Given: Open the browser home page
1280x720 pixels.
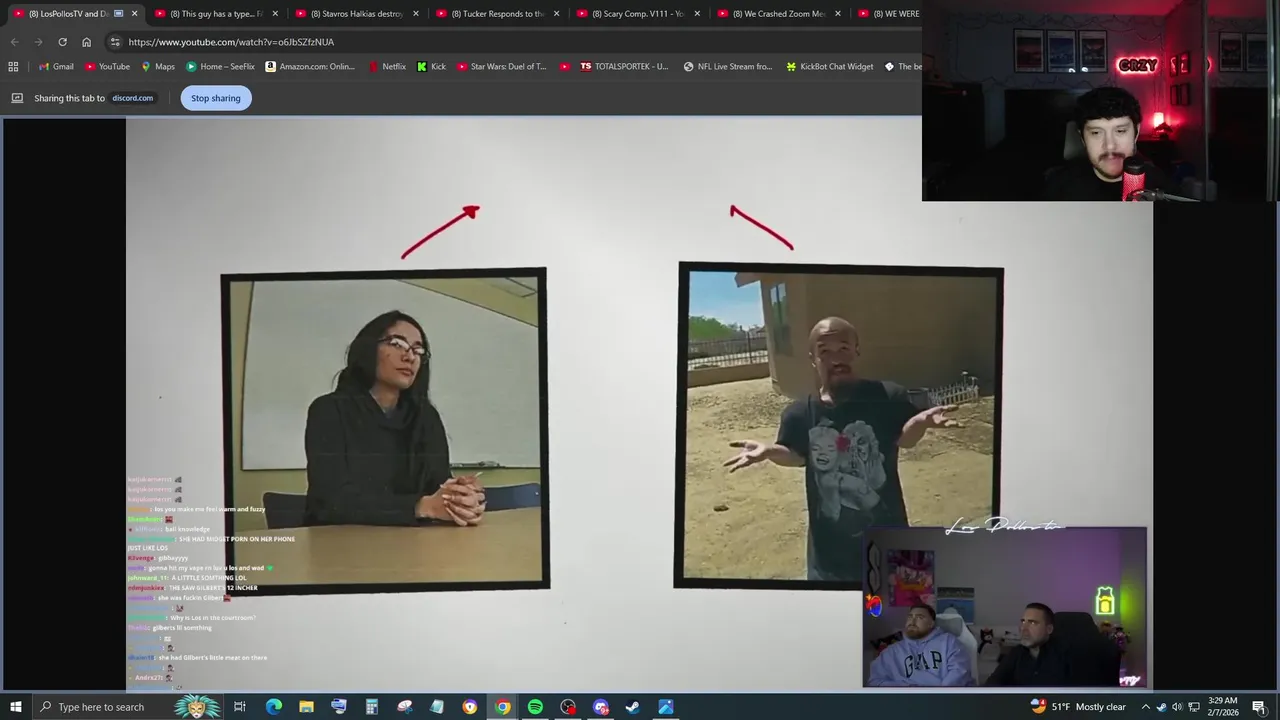Looking at the screenshot, I should (x=86, y=42).
